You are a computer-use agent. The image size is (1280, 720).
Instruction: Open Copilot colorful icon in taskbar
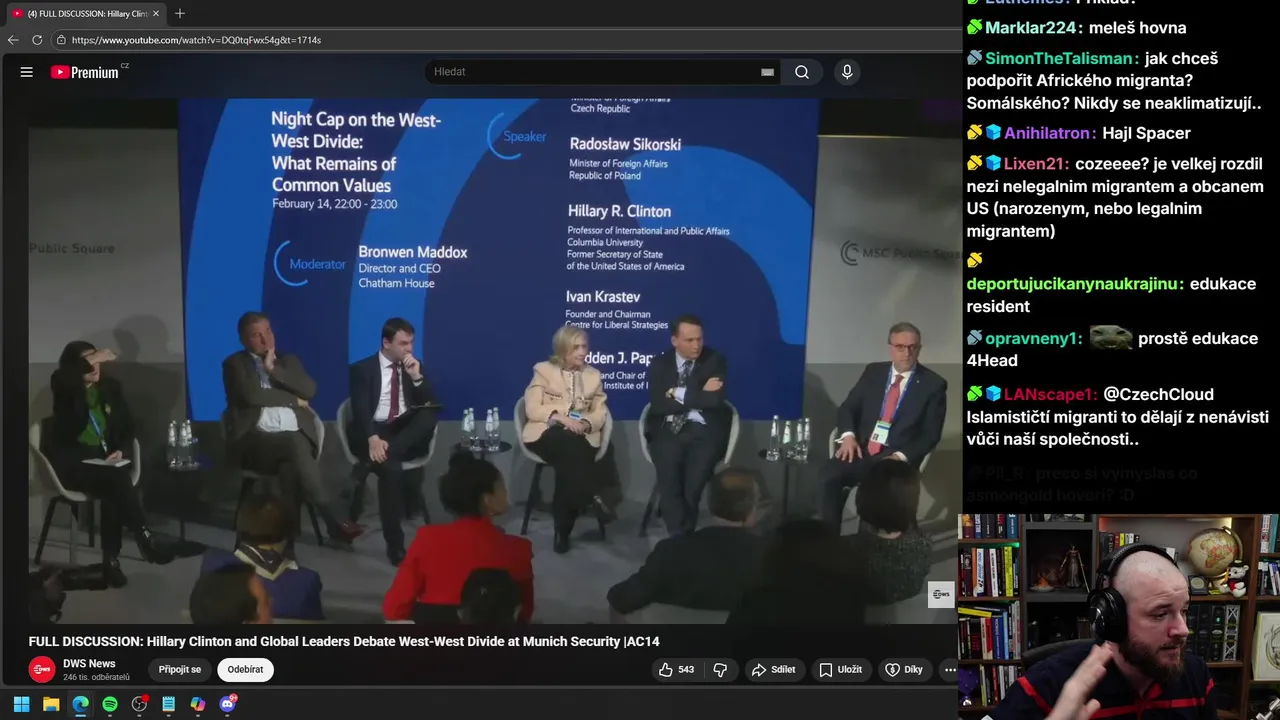198,704
